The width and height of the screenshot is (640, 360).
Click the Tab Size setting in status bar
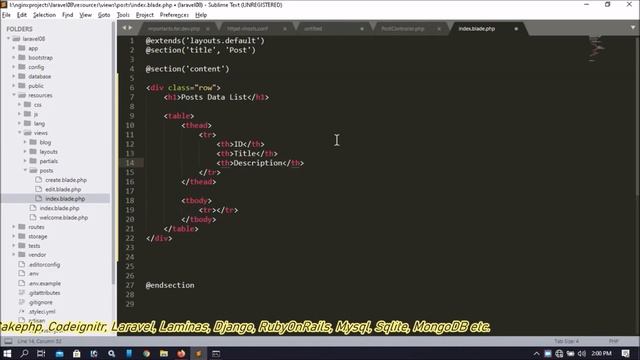566,341
